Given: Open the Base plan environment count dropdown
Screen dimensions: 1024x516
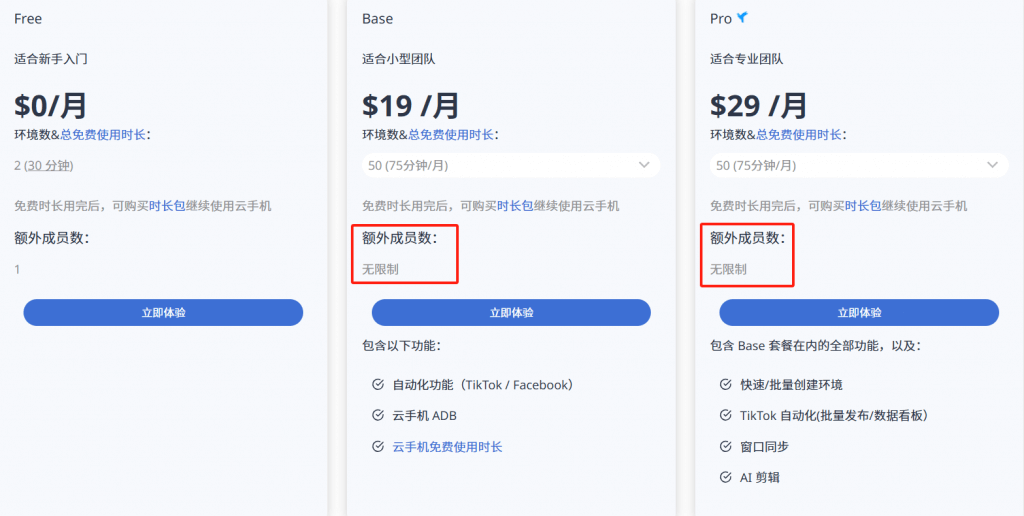Looking at the screenshot, I should [510, 165].
